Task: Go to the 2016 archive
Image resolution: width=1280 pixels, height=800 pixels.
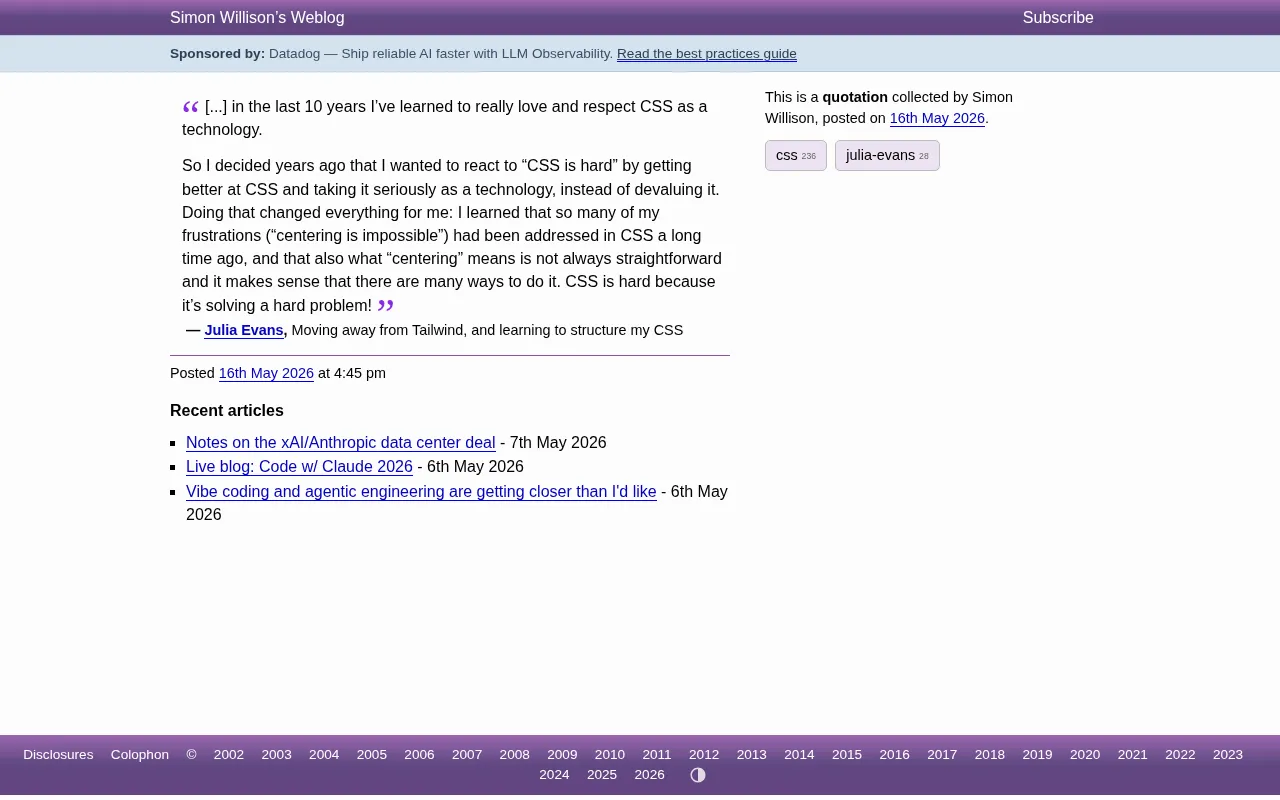Action: (x=895, y=755)
